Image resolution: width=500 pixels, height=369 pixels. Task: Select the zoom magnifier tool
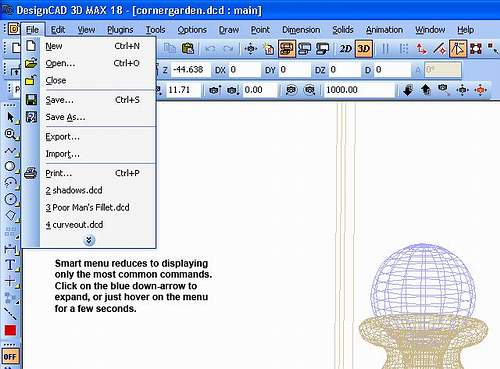click(10, 134)
